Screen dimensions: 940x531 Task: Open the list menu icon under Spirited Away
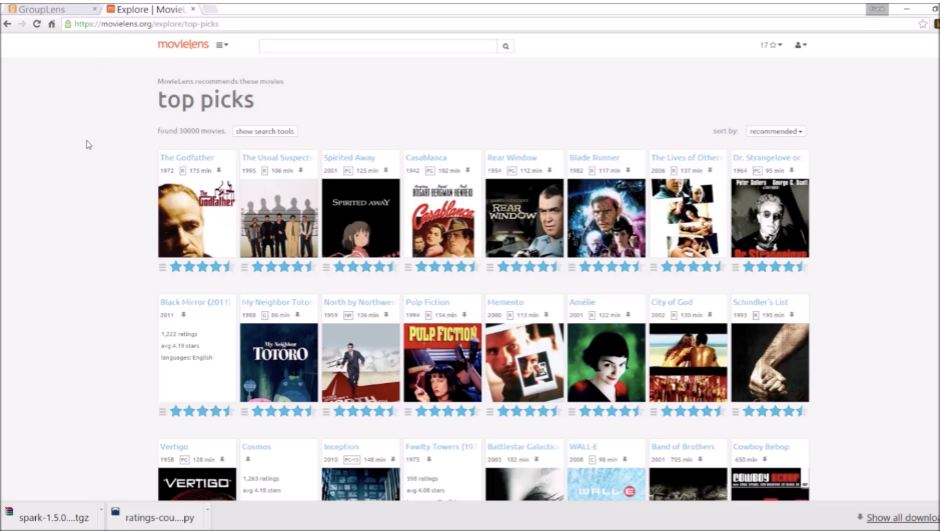[326, 267]
